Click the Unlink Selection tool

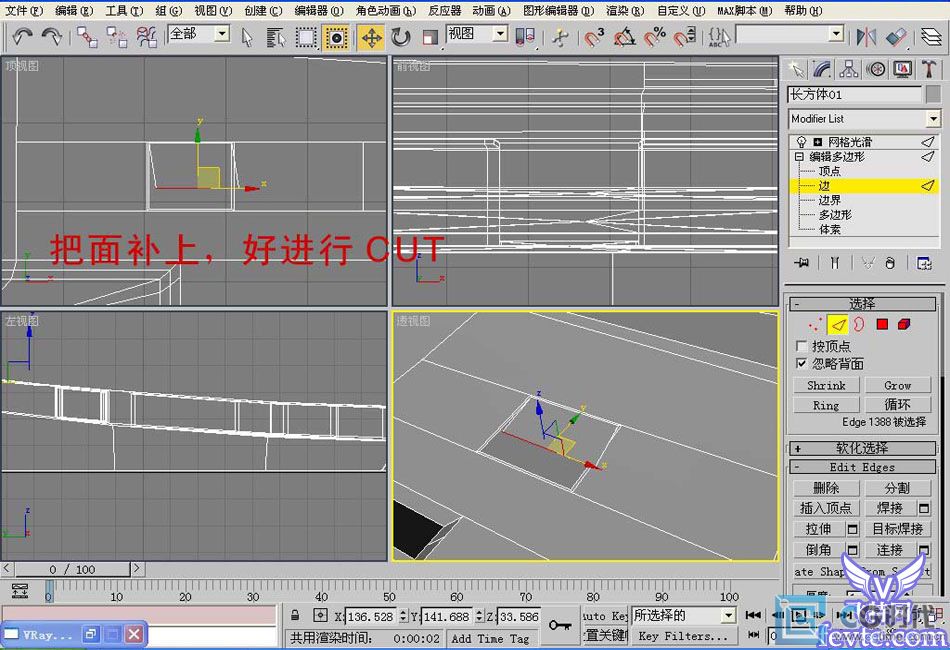(117, 38)
